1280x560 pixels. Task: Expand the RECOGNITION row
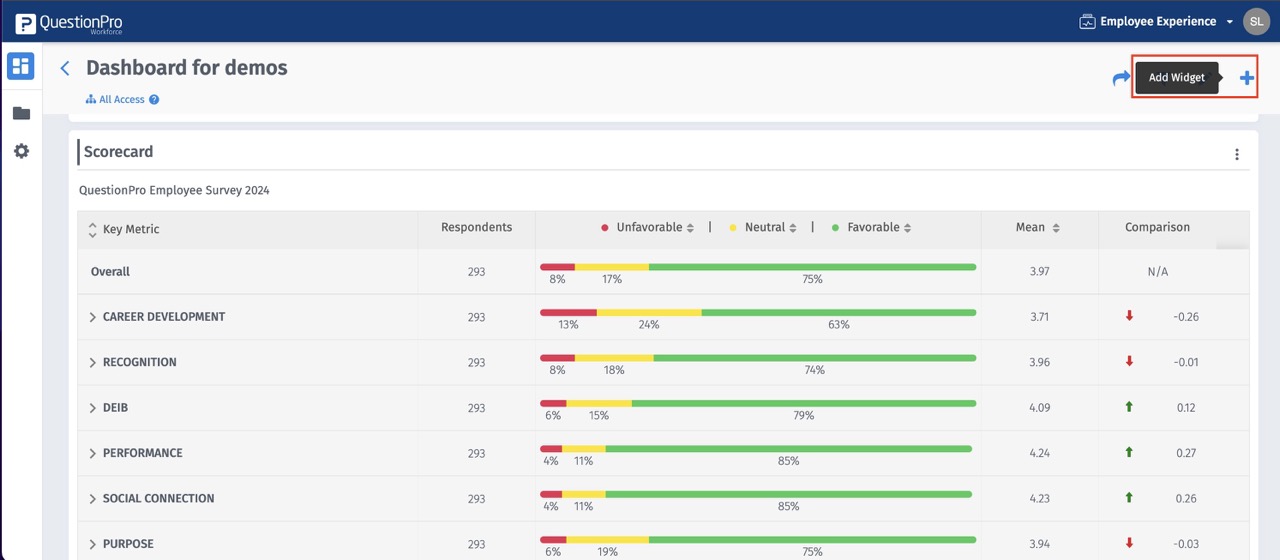pos(93,362)
